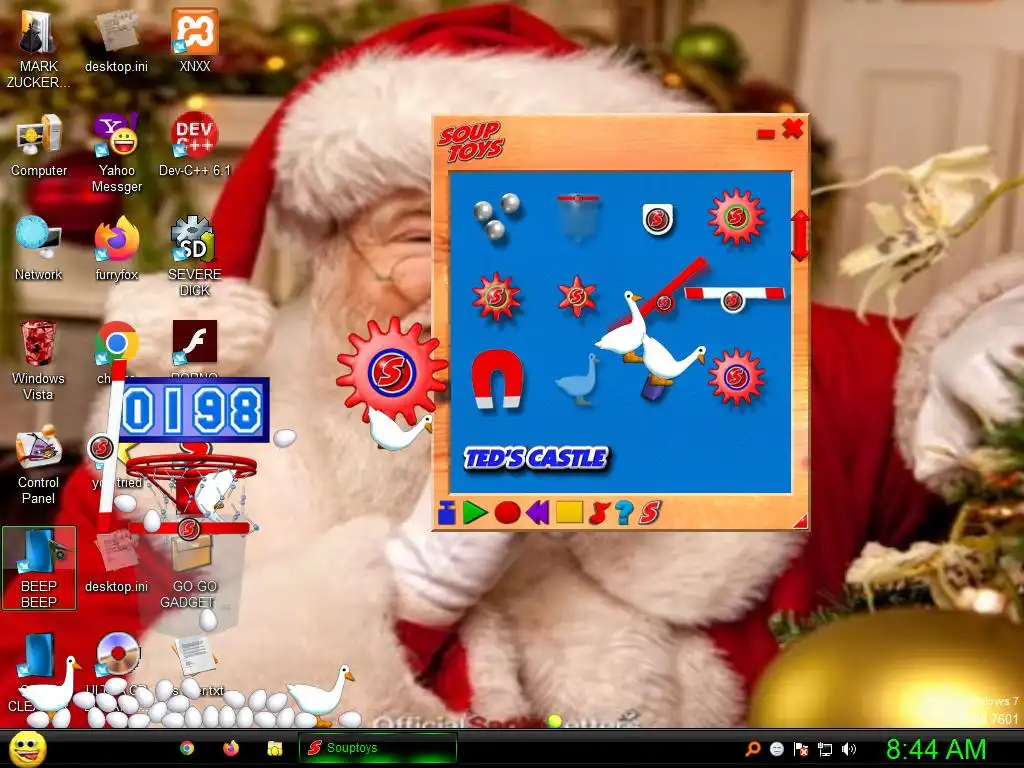Launch Firefox from the taskbar
The width and height of the screenshot is (1024, 768).
tap(231, 748)
